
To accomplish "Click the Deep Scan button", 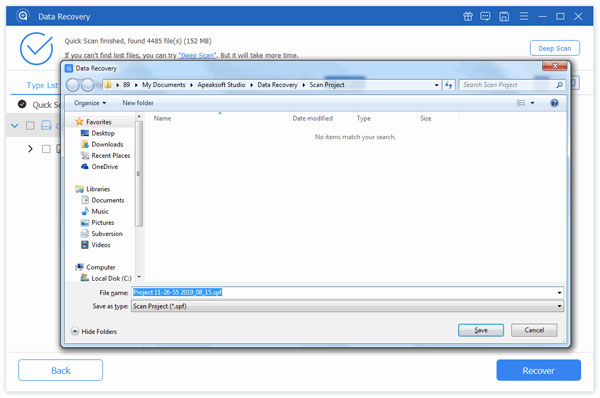I will [x=554, y=48].
